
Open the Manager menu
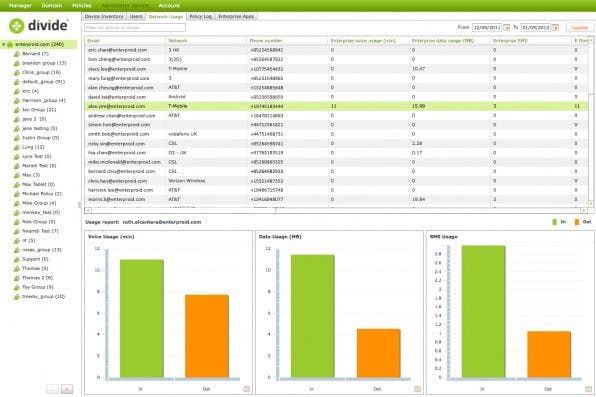point(20,6)
